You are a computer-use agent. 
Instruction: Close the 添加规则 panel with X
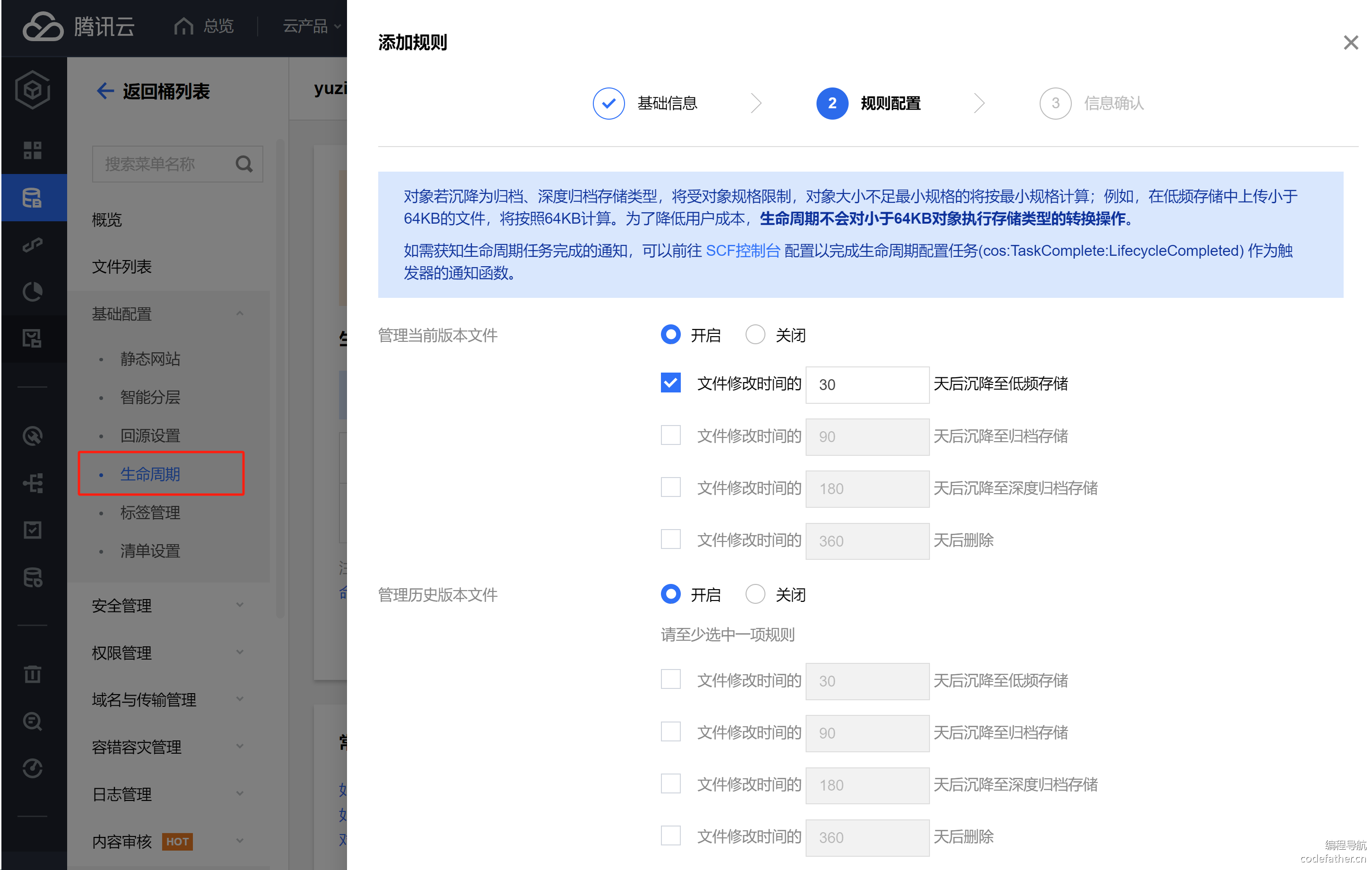(x=1350, y=43)
